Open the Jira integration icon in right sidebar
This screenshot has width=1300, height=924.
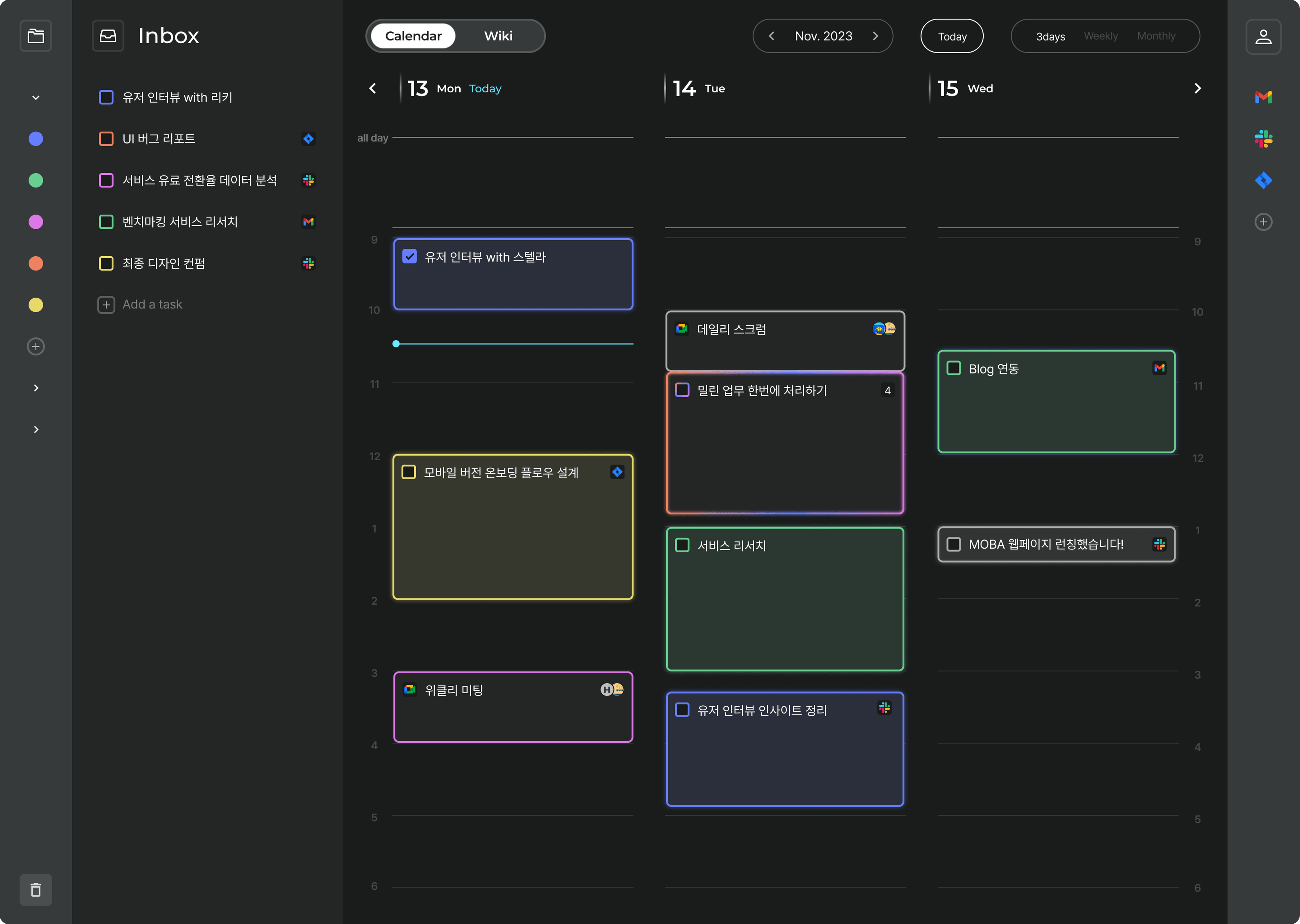coord(1264,180)
